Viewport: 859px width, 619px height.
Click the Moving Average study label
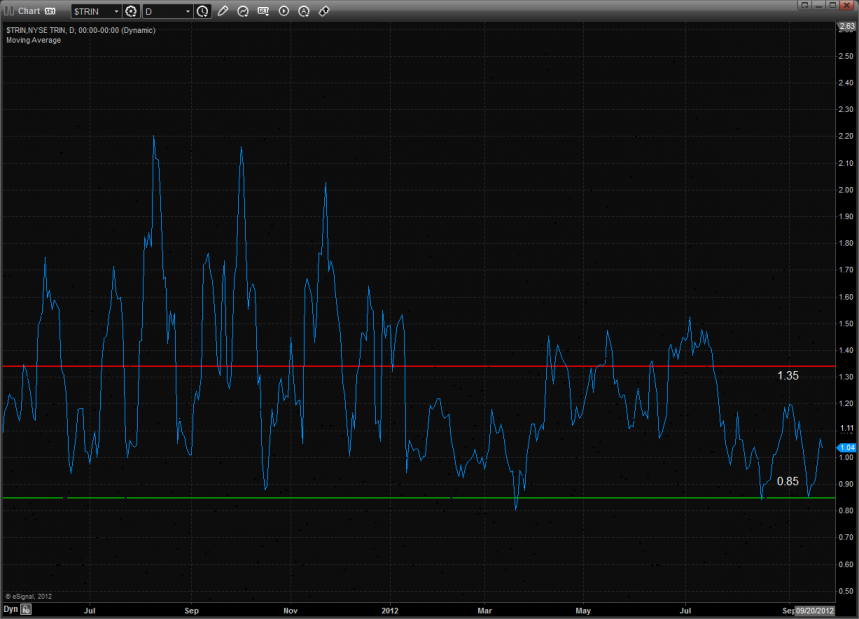32,40
